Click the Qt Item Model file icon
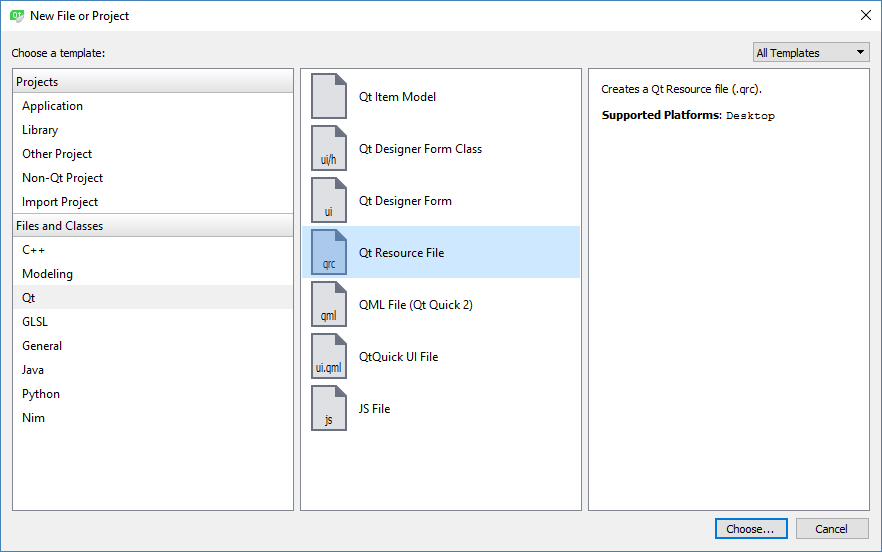Viewport: 882px width, 552px height. pos(328,97)
